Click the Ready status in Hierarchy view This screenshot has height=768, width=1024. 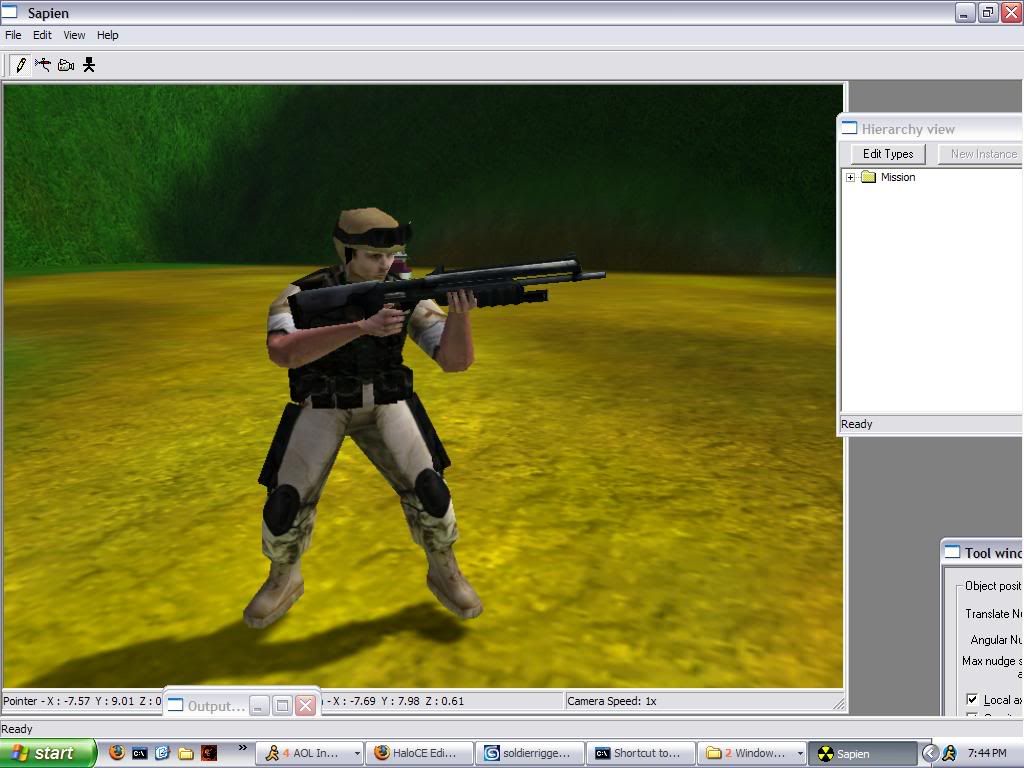pos(856,424)
